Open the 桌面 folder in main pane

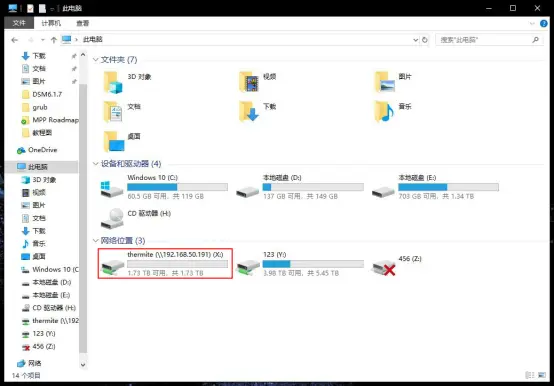click(114, 141)
